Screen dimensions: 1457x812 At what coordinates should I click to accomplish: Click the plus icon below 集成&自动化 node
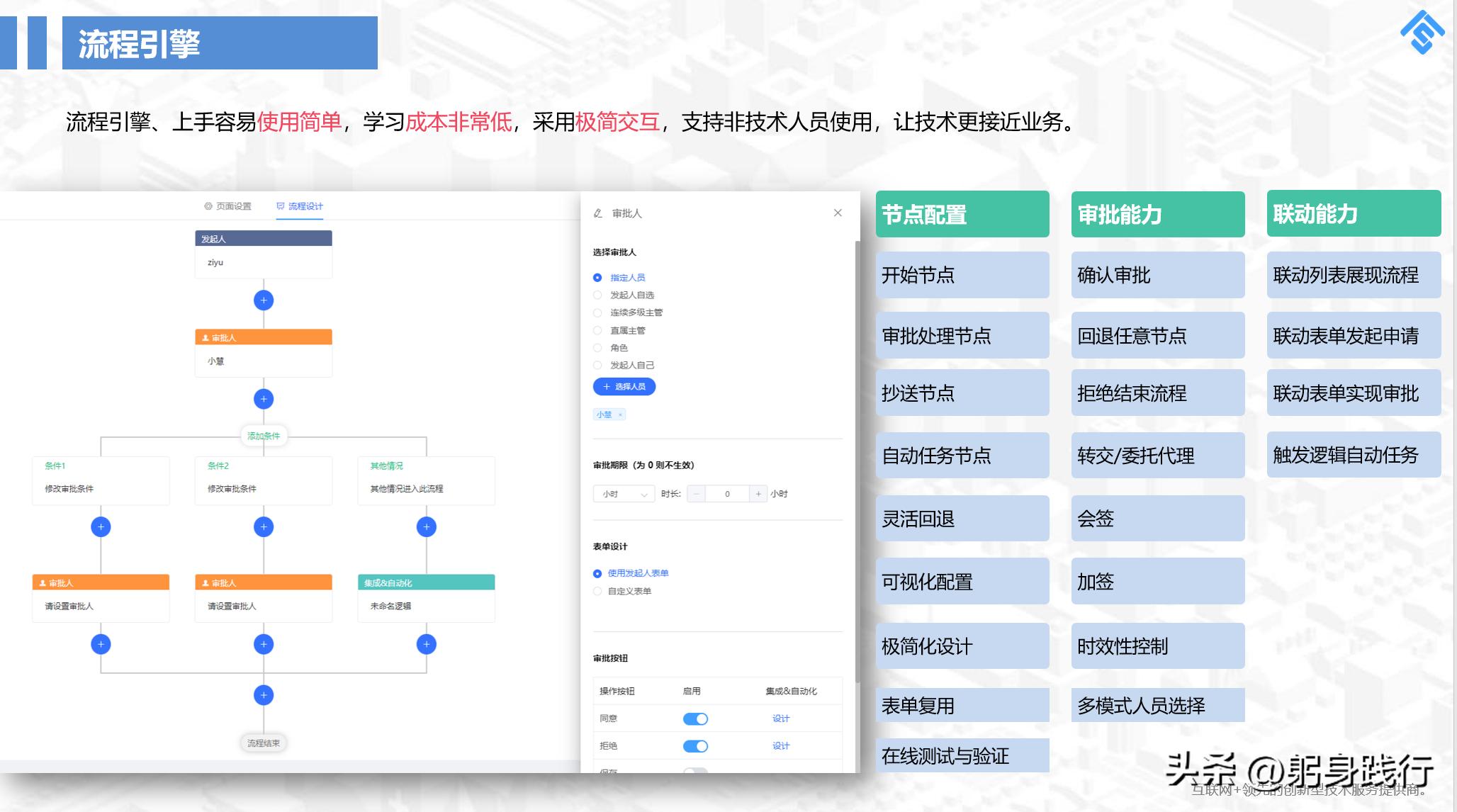(426, 645)
